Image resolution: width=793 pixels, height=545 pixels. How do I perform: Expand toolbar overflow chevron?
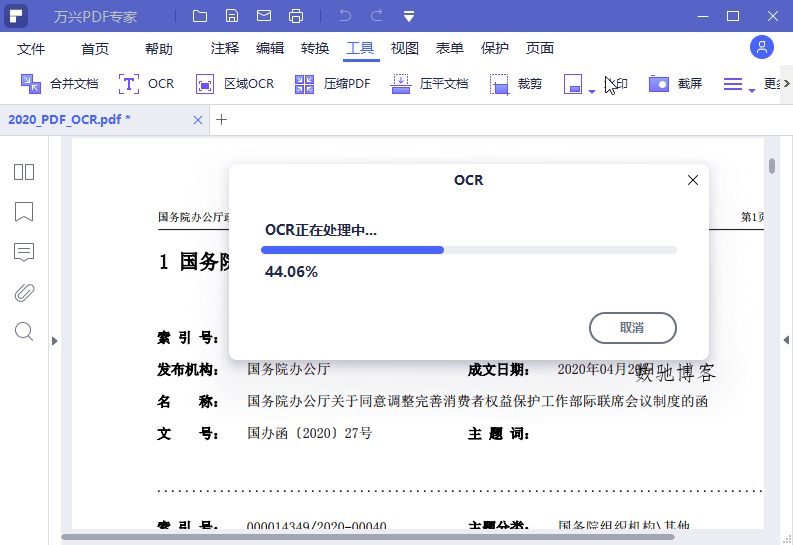[786, 84]
